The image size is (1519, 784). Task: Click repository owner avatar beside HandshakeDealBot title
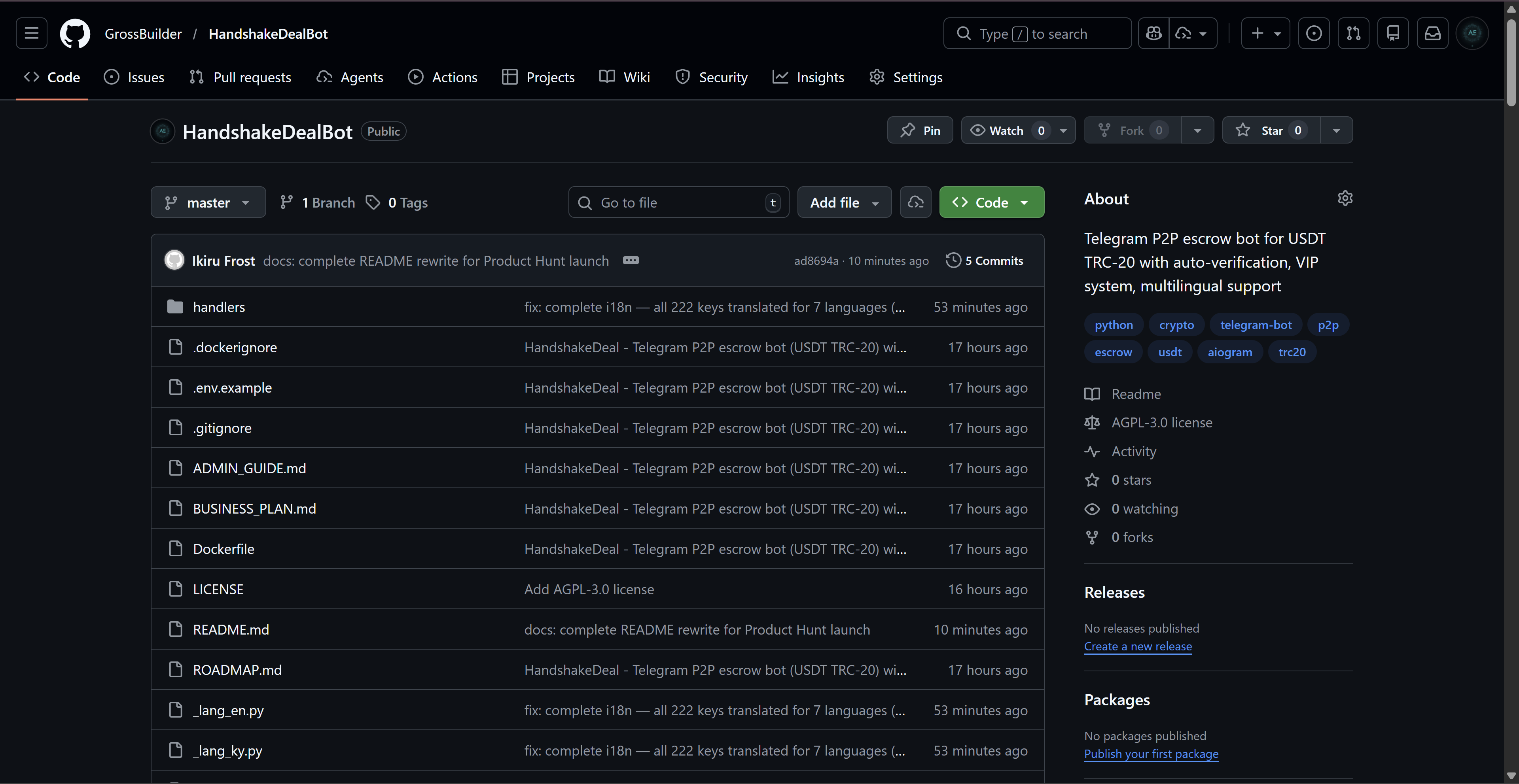[163, 131]
